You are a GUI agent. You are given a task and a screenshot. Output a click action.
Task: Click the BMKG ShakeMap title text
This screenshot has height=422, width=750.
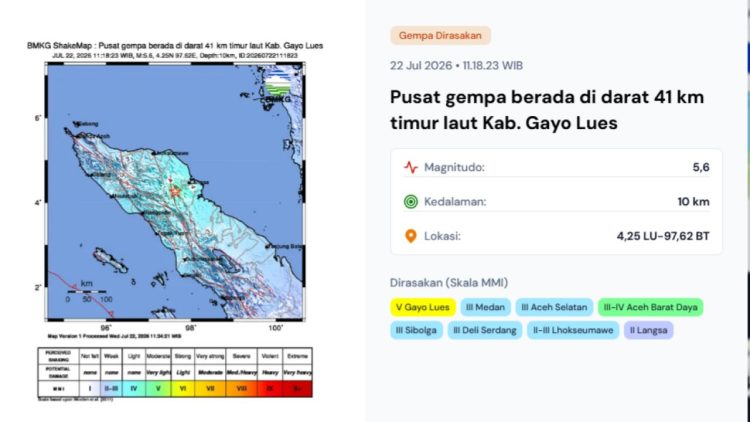175,45
